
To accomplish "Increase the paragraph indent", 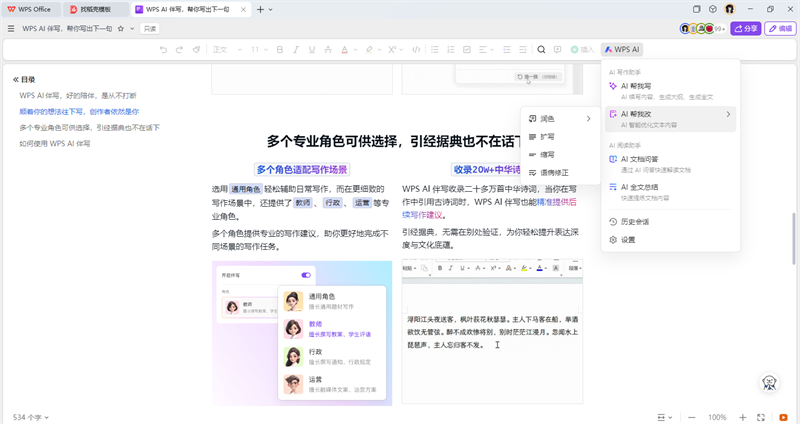I will pos(523,49).
